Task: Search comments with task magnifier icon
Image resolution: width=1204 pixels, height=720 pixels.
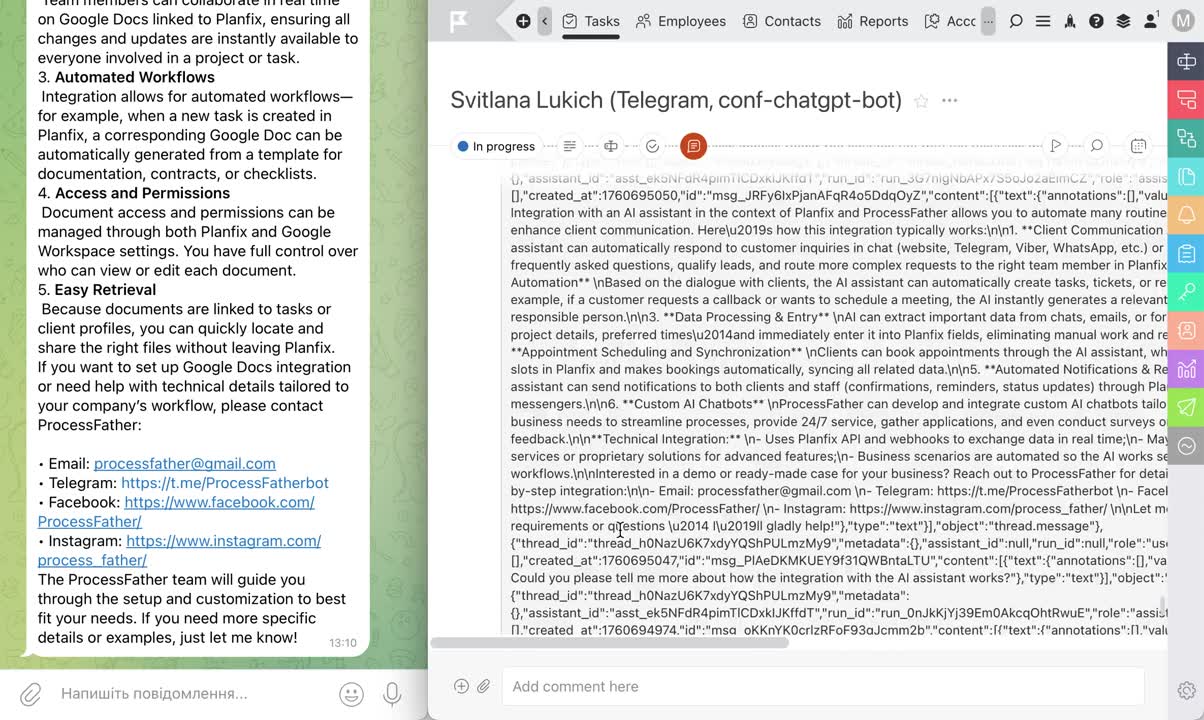Action: [x=1097, y=146]
